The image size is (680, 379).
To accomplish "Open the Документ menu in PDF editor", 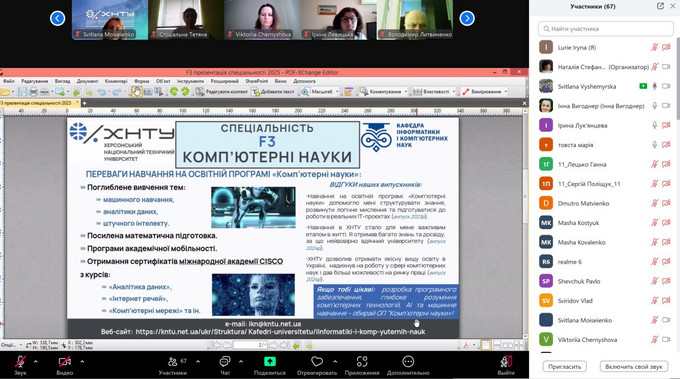I will pos(87,81).
